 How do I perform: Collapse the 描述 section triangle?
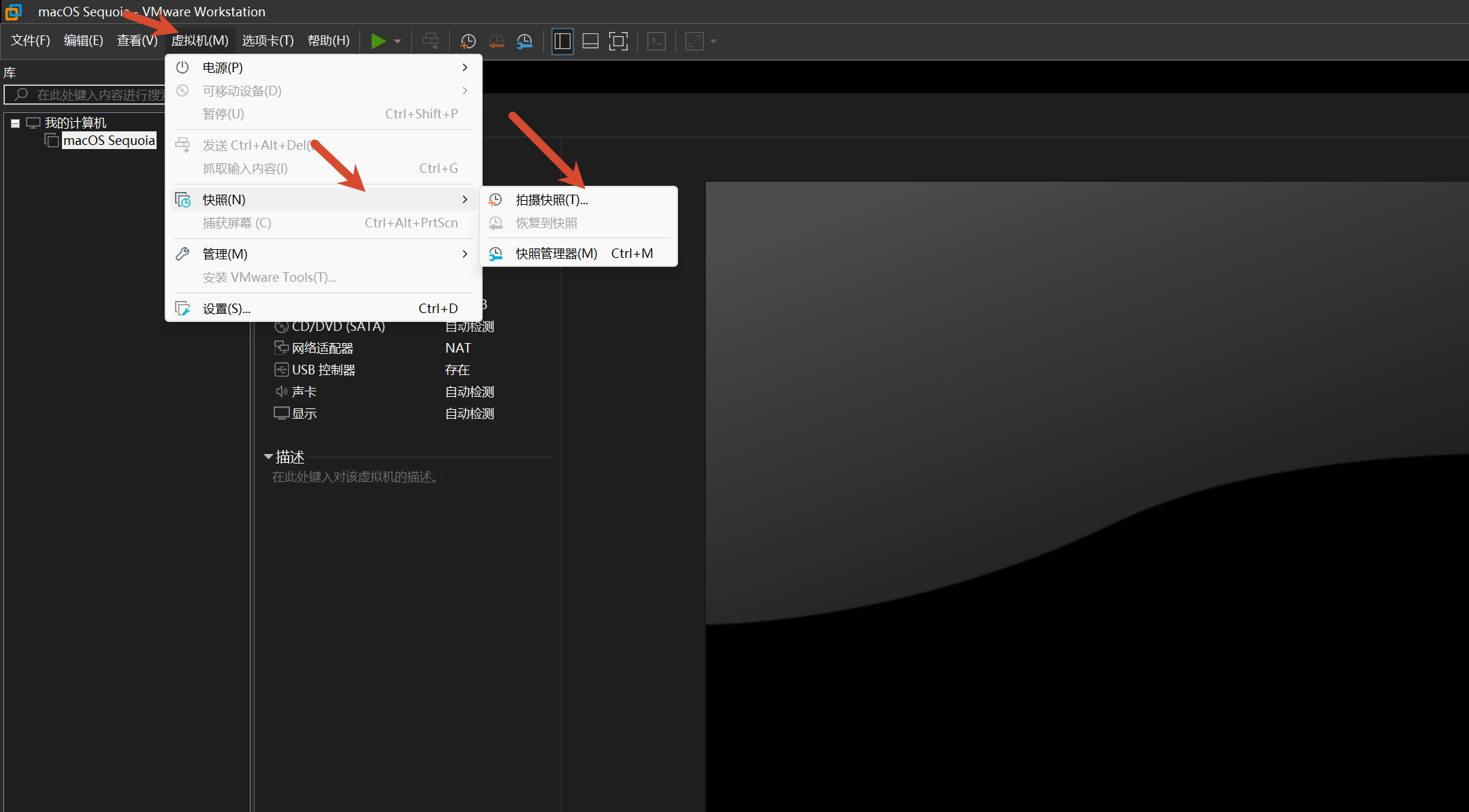pyautogui.click(x=268, y=457)
